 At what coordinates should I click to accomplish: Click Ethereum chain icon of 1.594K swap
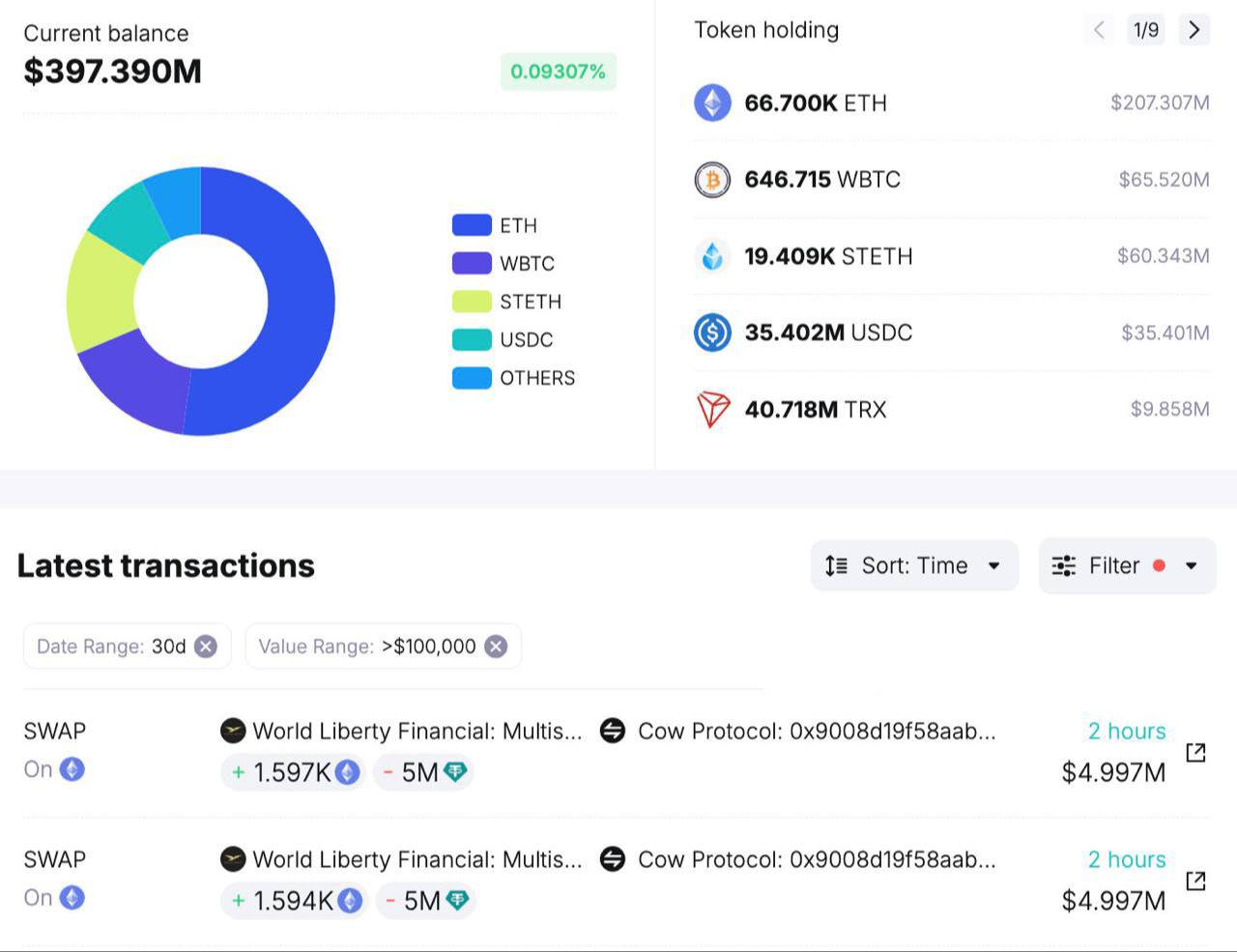point(72,898)
